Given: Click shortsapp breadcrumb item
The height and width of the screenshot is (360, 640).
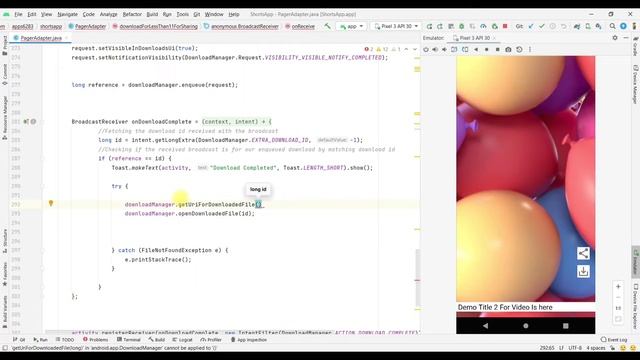Looking at the screenshot, I should (x=51, y=26).
